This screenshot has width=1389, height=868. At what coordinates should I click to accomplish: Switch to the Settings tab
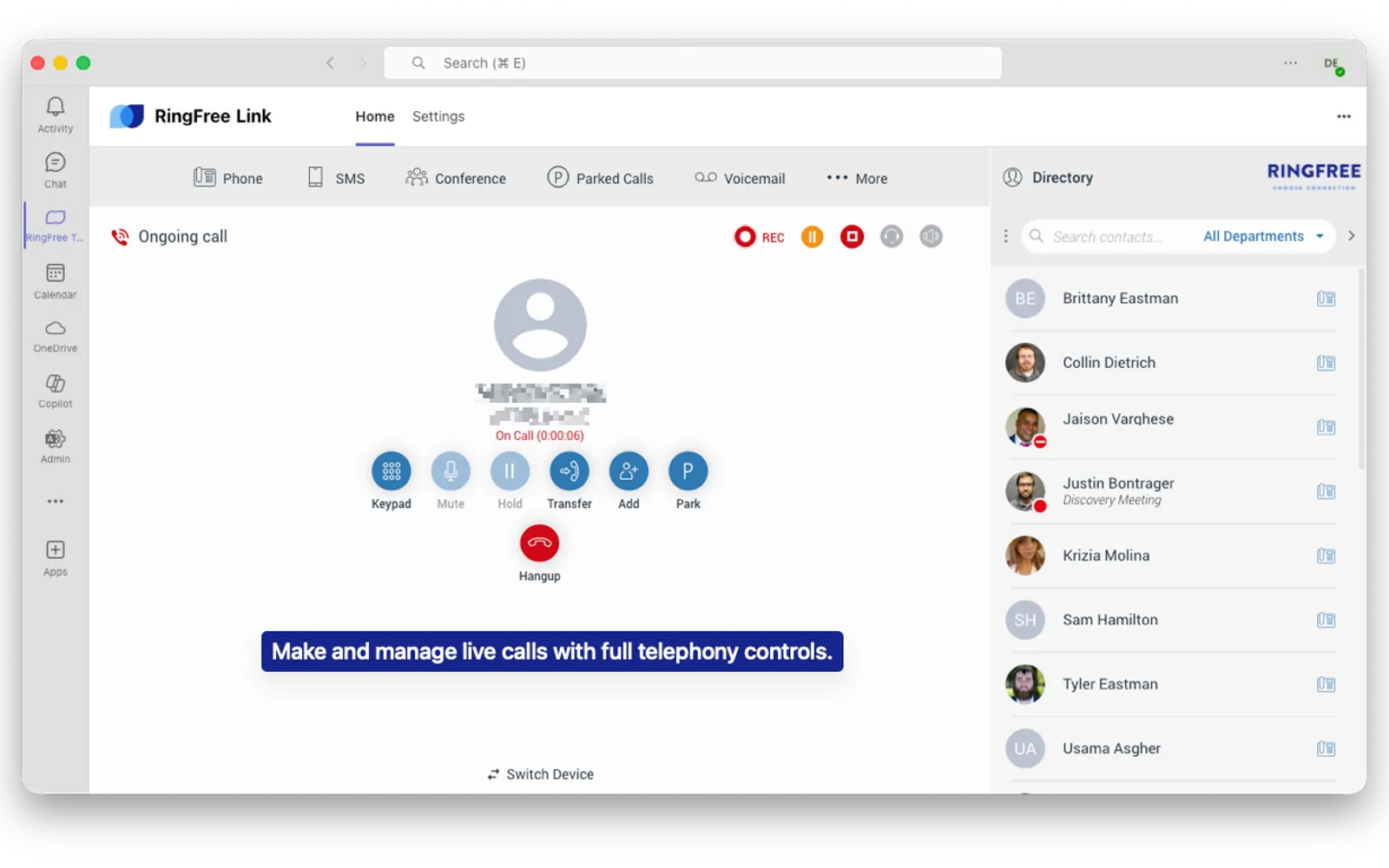click(438, 116)
